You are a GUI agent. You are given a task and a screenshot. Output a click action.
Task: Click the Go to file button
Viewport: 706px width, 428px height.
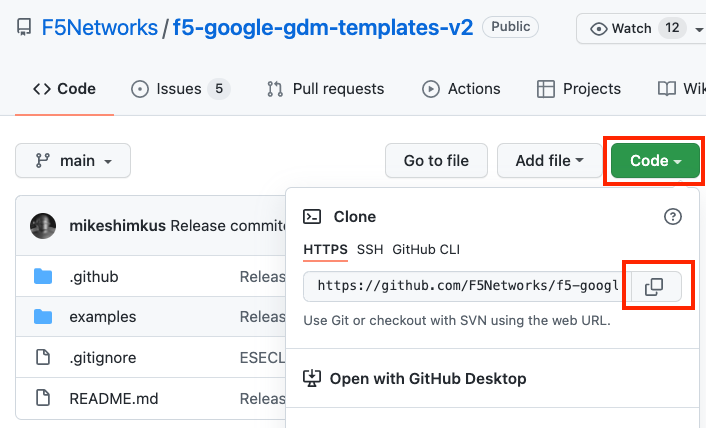point(436,161)
